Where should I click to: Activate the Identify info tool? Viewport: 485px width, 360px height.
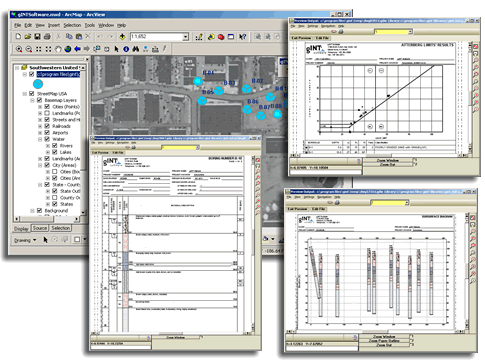126,49
